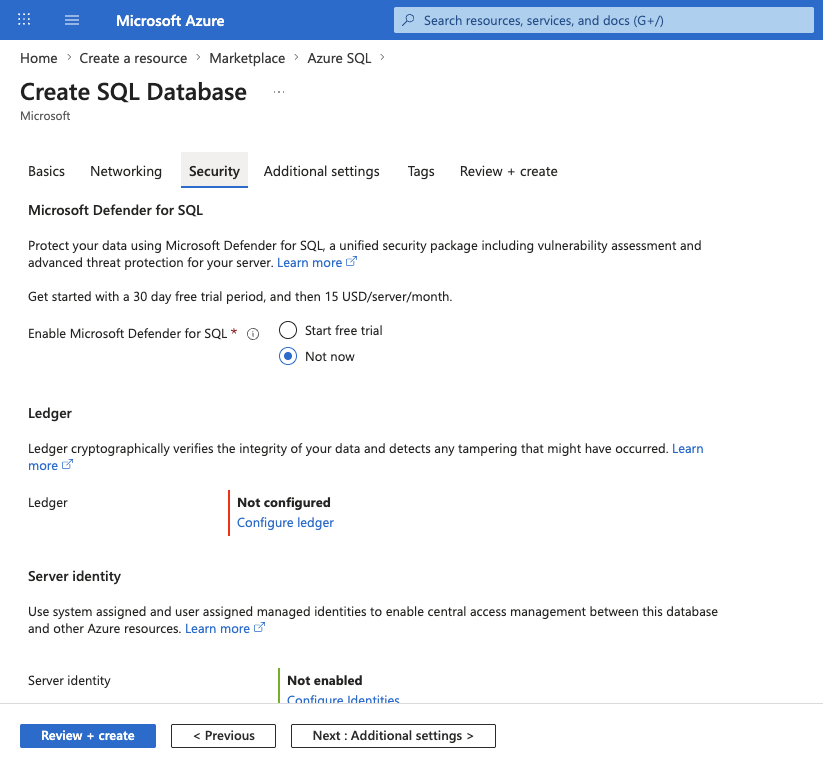Select the Security tab
The image size is (823, 768).
pos(214,171)
